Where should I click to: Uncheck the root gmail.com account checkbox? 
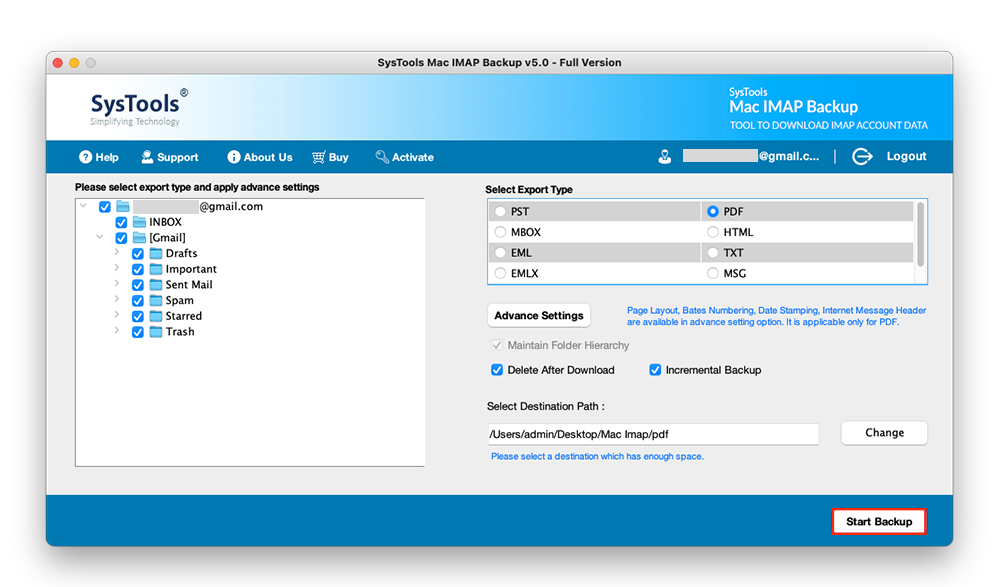tap(104, 207)
